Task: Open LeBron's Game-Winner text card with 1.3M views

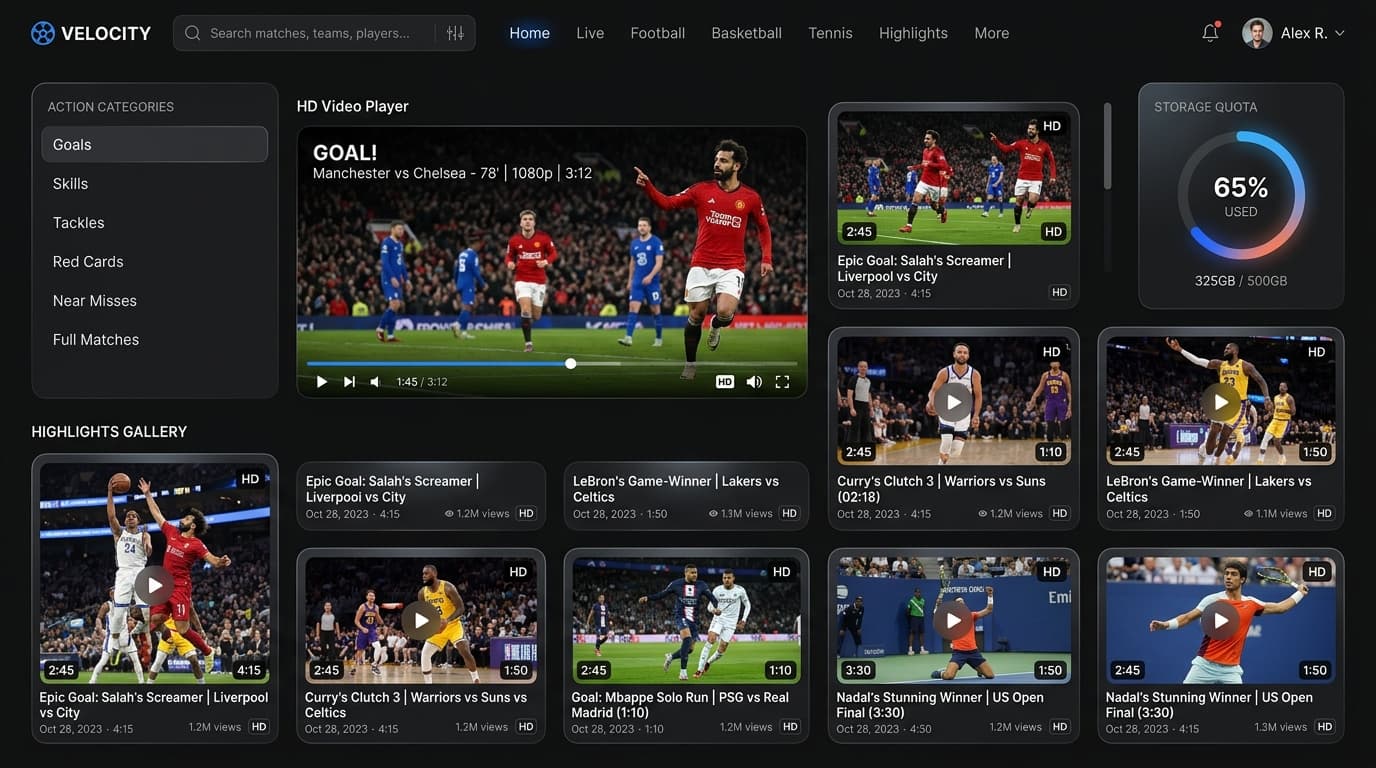Action: (686, 496)
